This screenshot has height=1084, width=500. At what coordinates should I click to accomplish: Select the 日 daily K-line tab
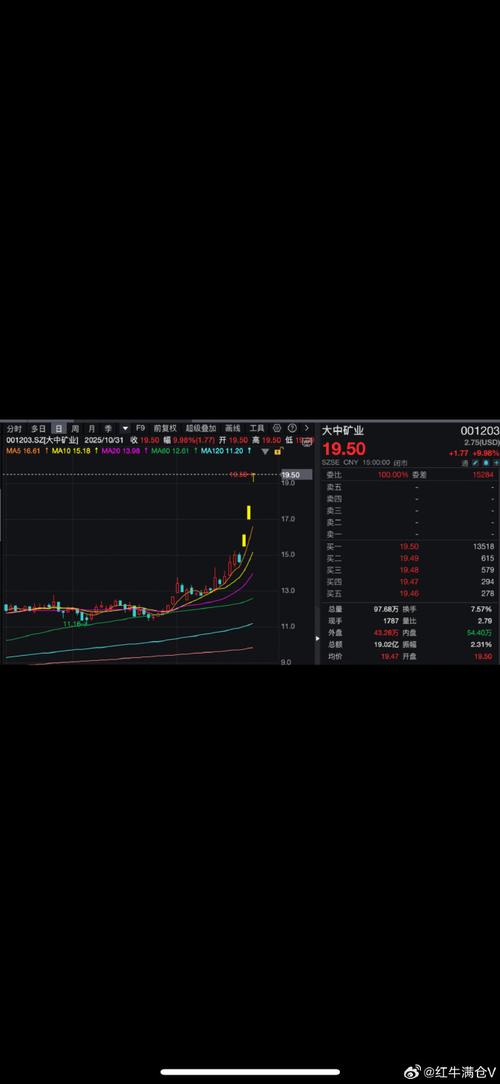[x=59, y=429]
